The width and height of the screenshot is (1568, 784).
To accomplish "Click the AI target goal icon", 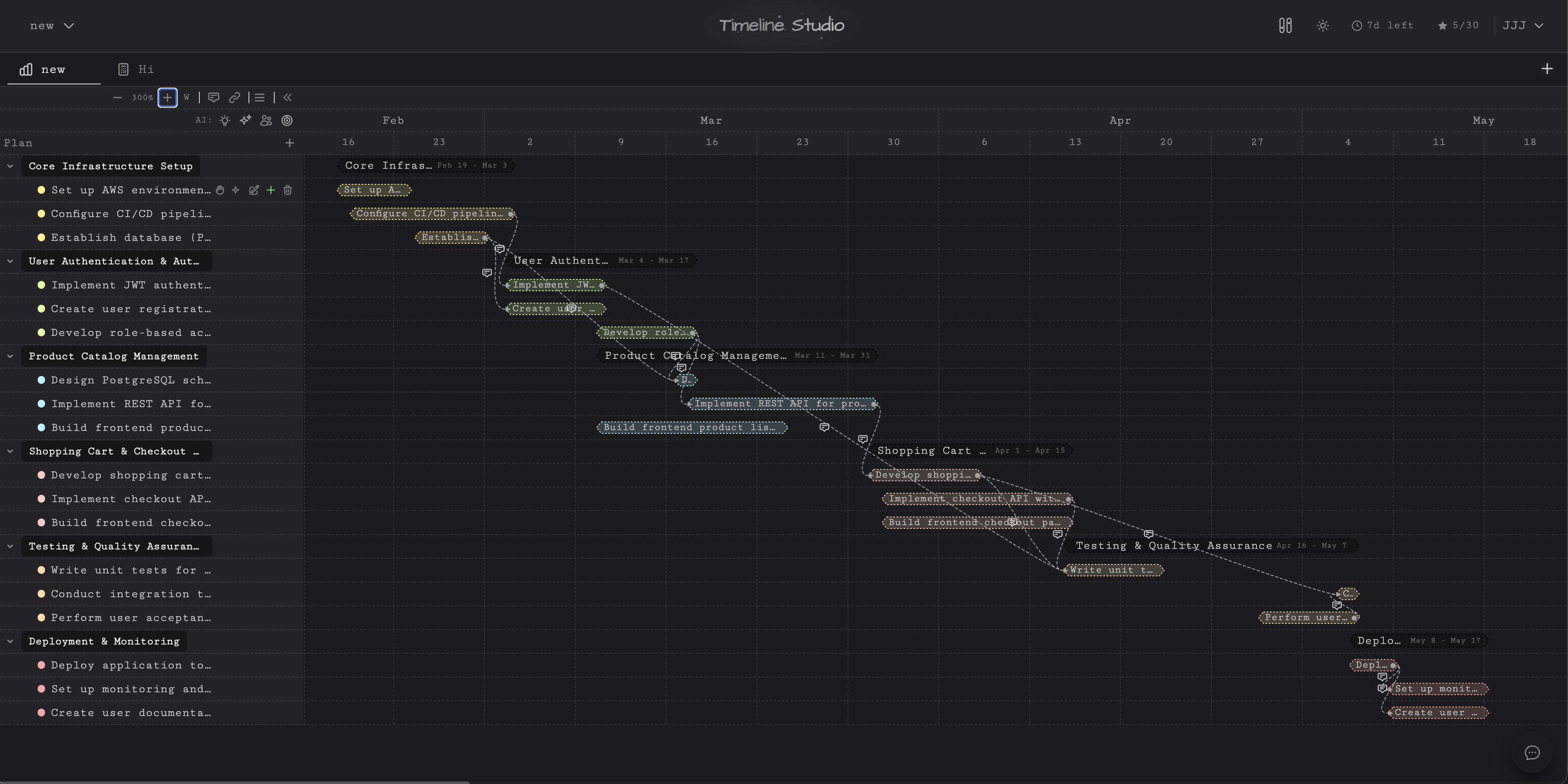I will [287, 120].
